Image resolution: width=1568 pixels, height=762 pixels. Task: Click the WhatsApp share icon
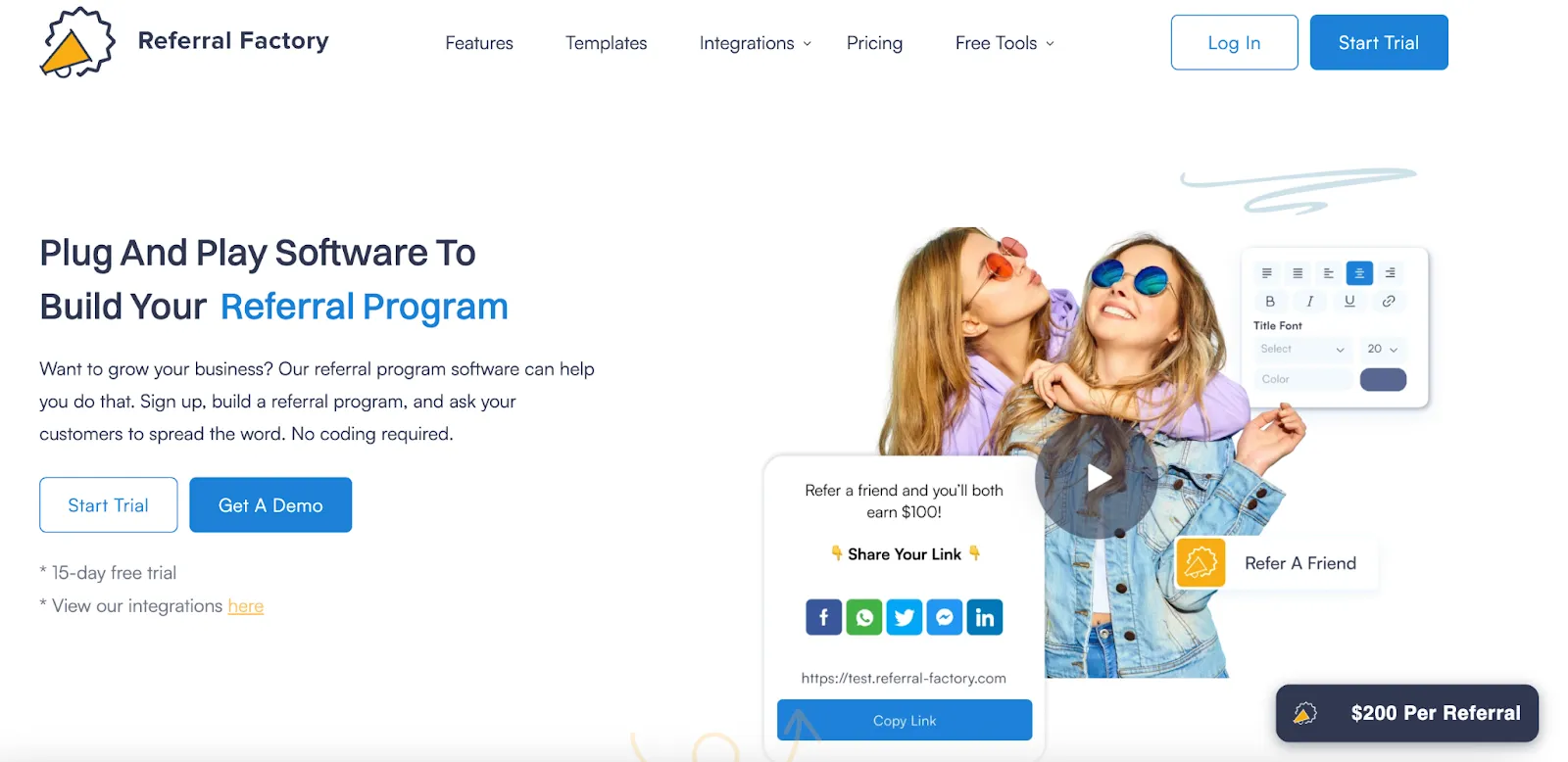(x=864, y=617)
